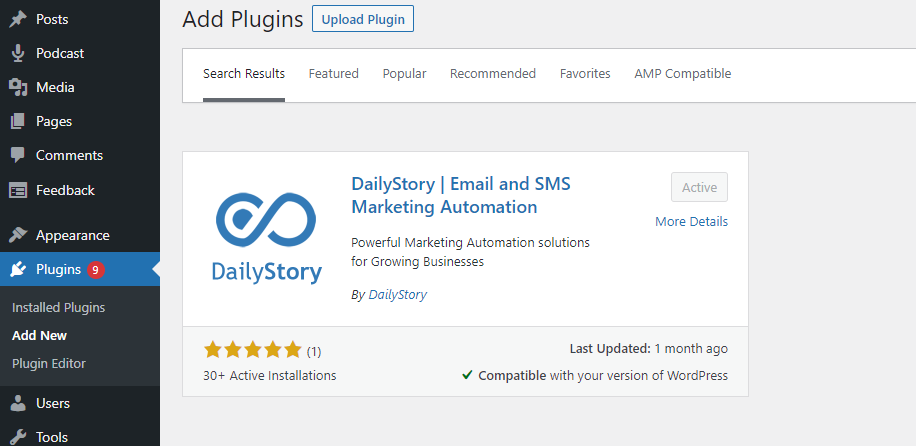
Task: Click the Feedback form icon
Action: (x=18, y=191)
